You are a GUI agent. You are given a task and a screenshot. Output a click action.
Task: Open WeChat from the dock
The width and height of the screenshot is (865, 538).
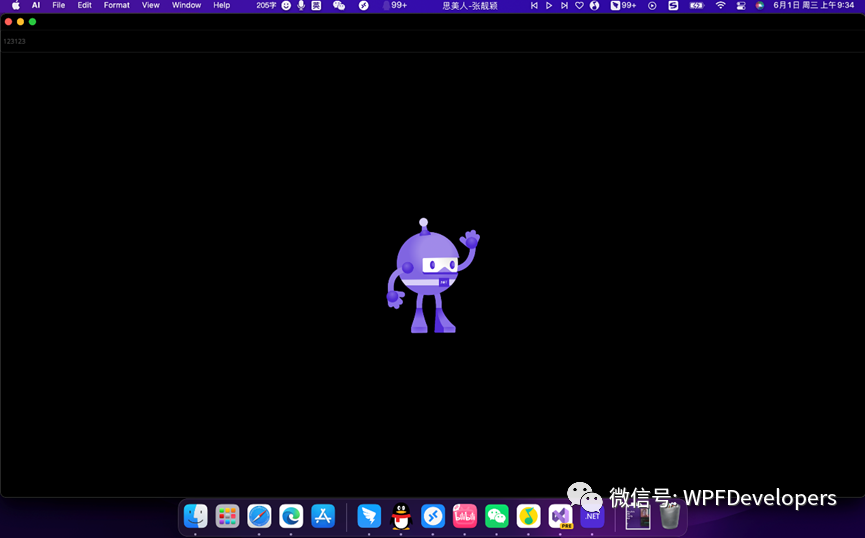tap(497, 516)
